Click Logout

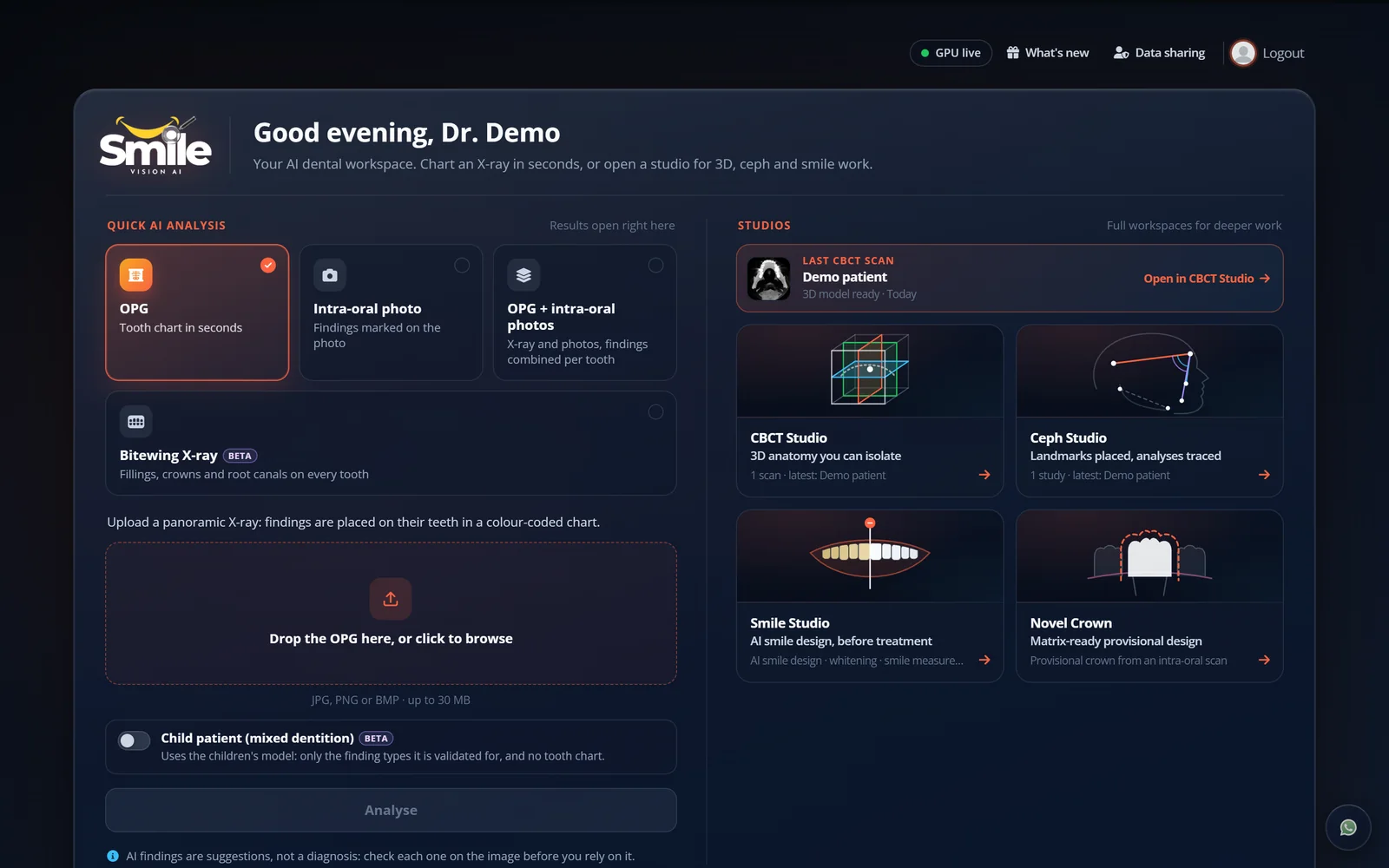point(1283,53)
